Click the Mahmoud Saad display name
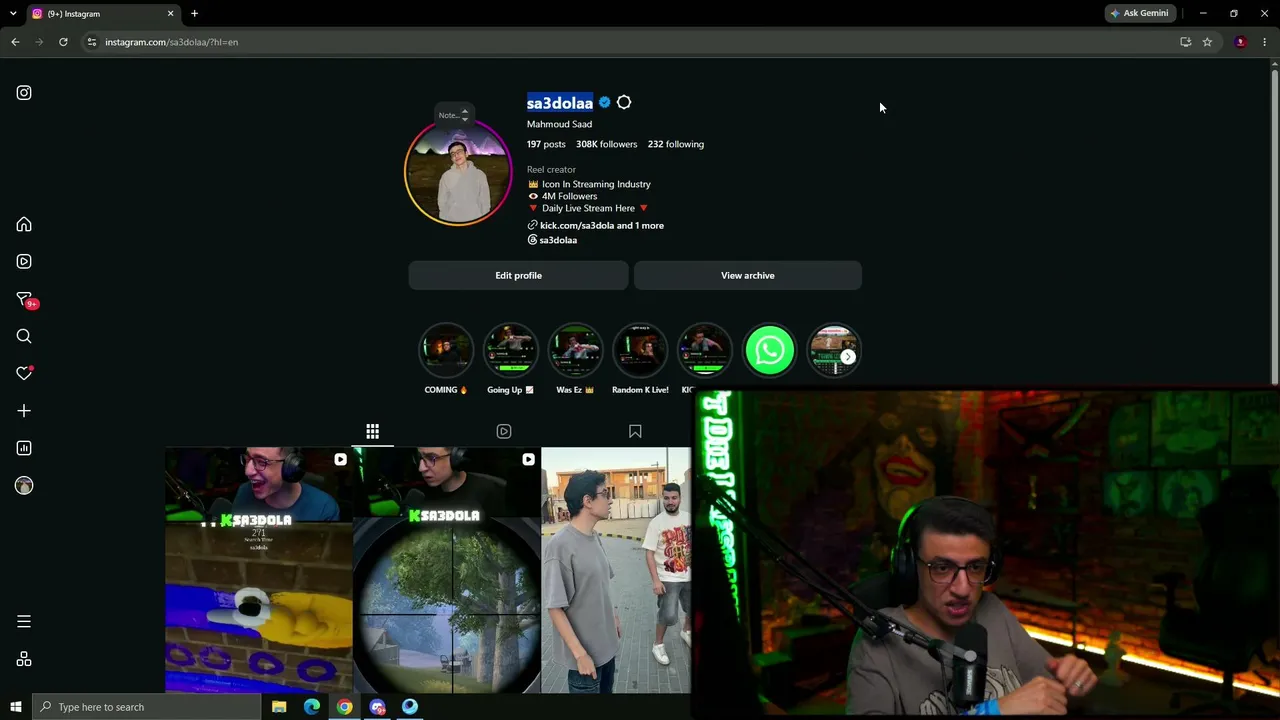 (x=559, y=124)
